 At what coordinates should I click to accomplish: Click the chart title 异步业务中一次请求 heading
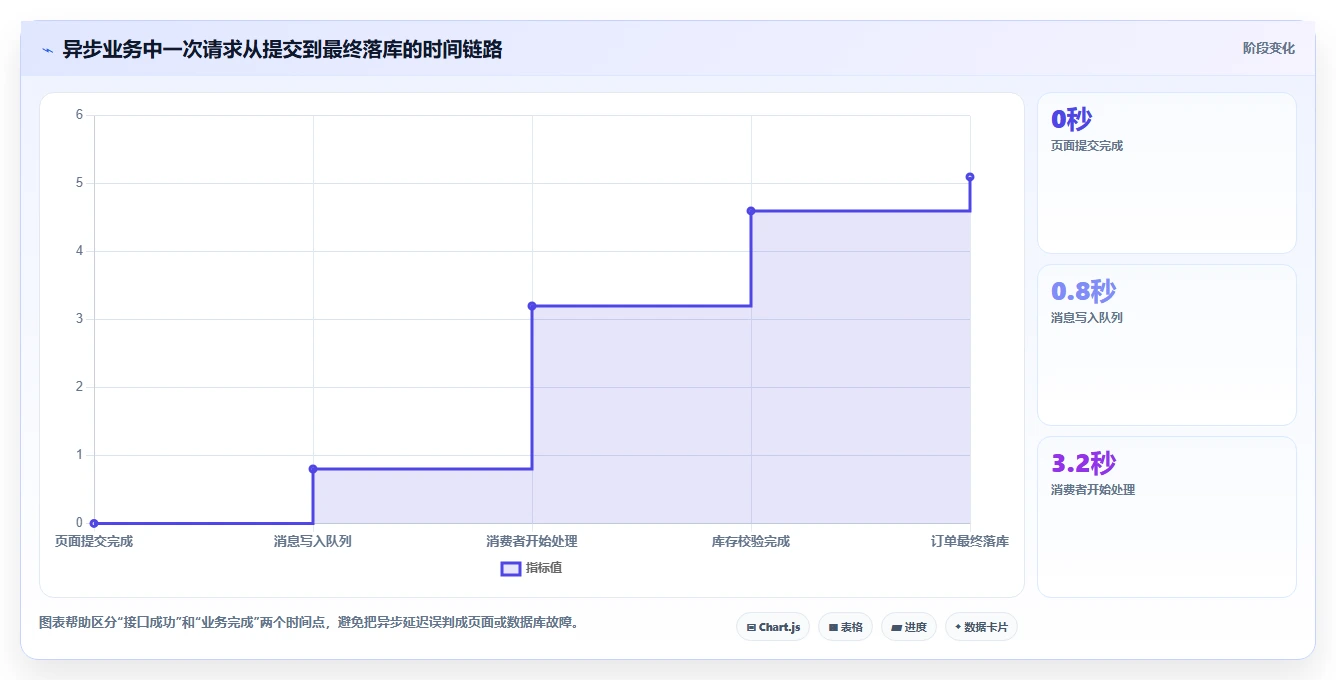pos(282,49)
